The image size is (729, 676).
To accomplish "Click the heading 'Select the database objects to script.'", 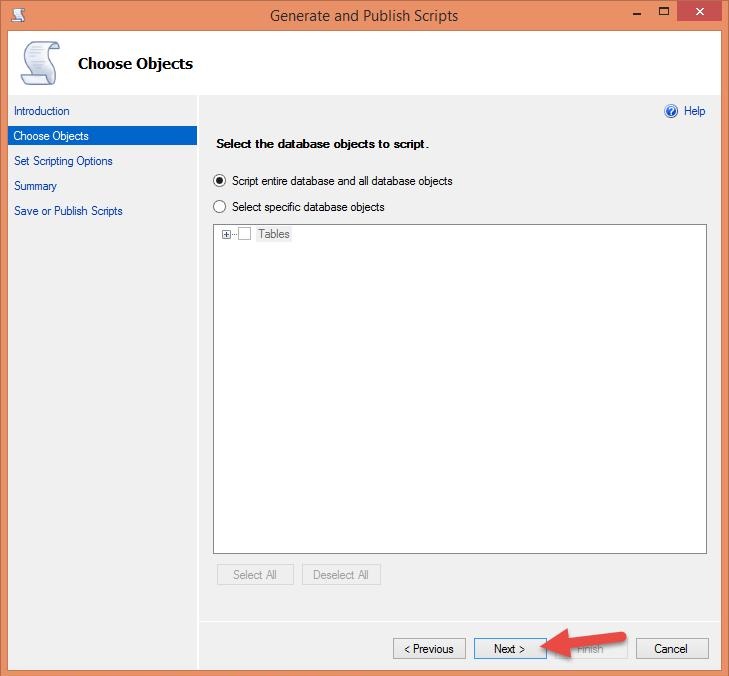I will pyautogui.click(x=322, y=144).
